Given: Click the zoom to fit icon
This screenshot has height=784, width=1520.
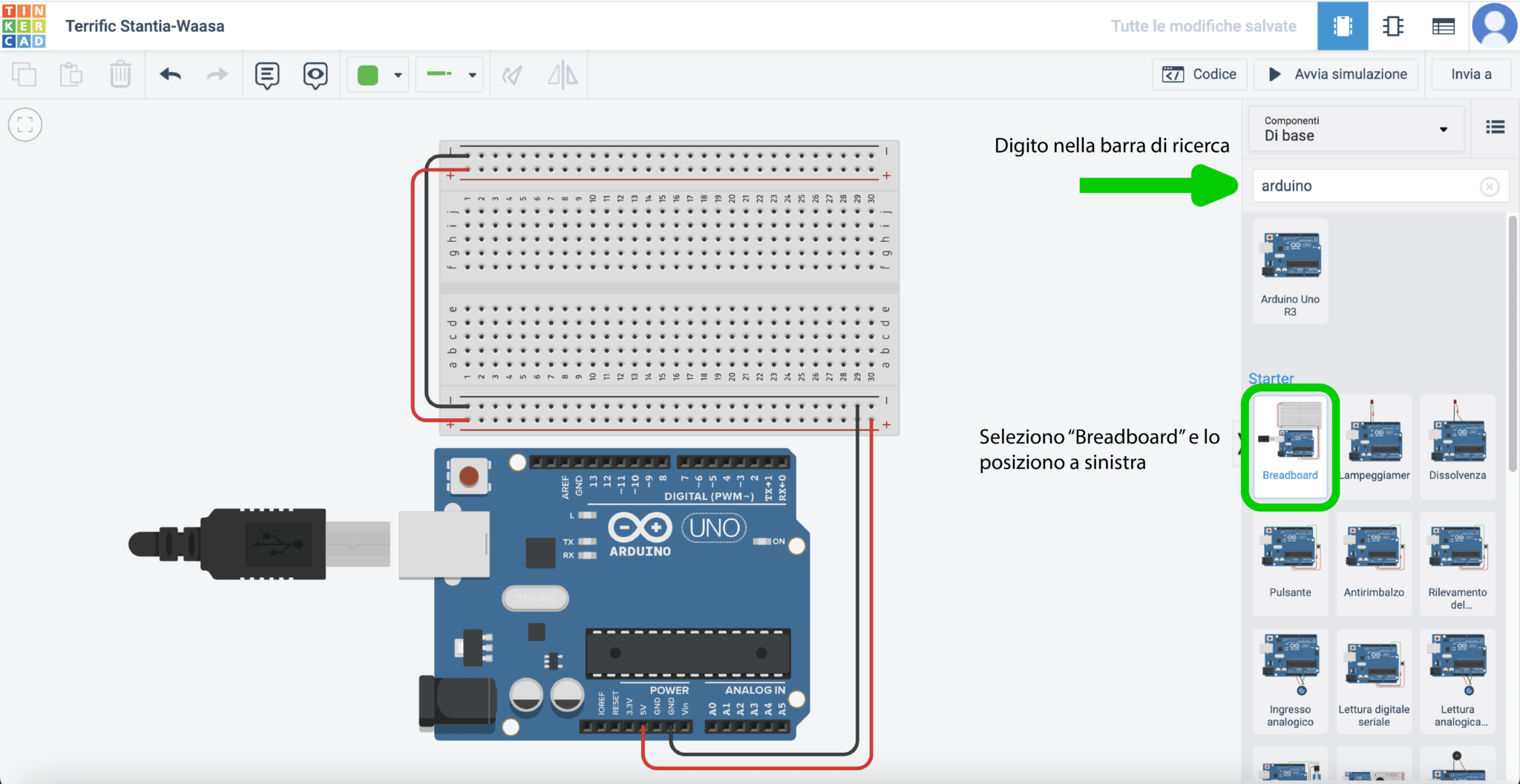Looking at the screenshot, I should coord(24,124).
